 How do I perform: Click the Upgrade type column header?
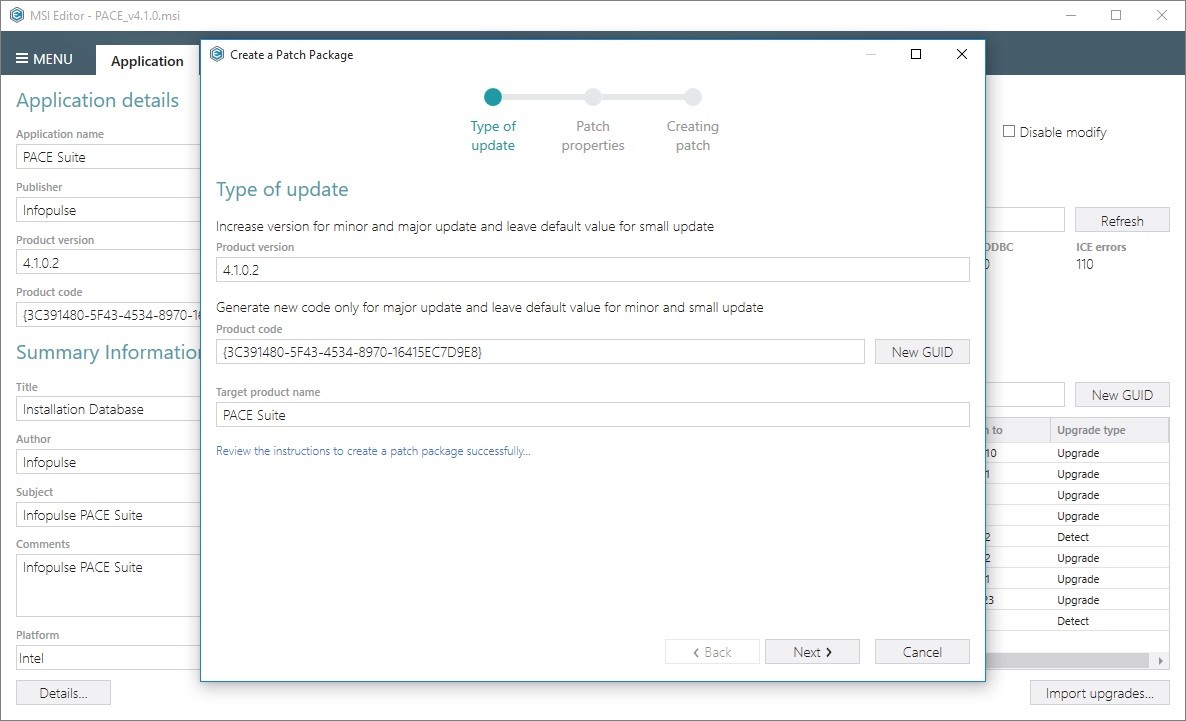tap(1109, 430)
